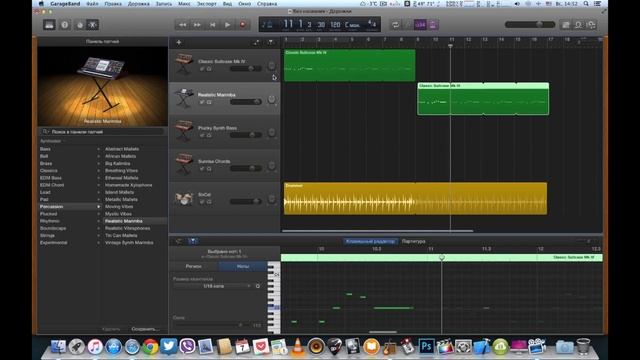Screen dimensions: 640x360
Task: Solo the Sunrise Chords track
Action: (209, 169)
